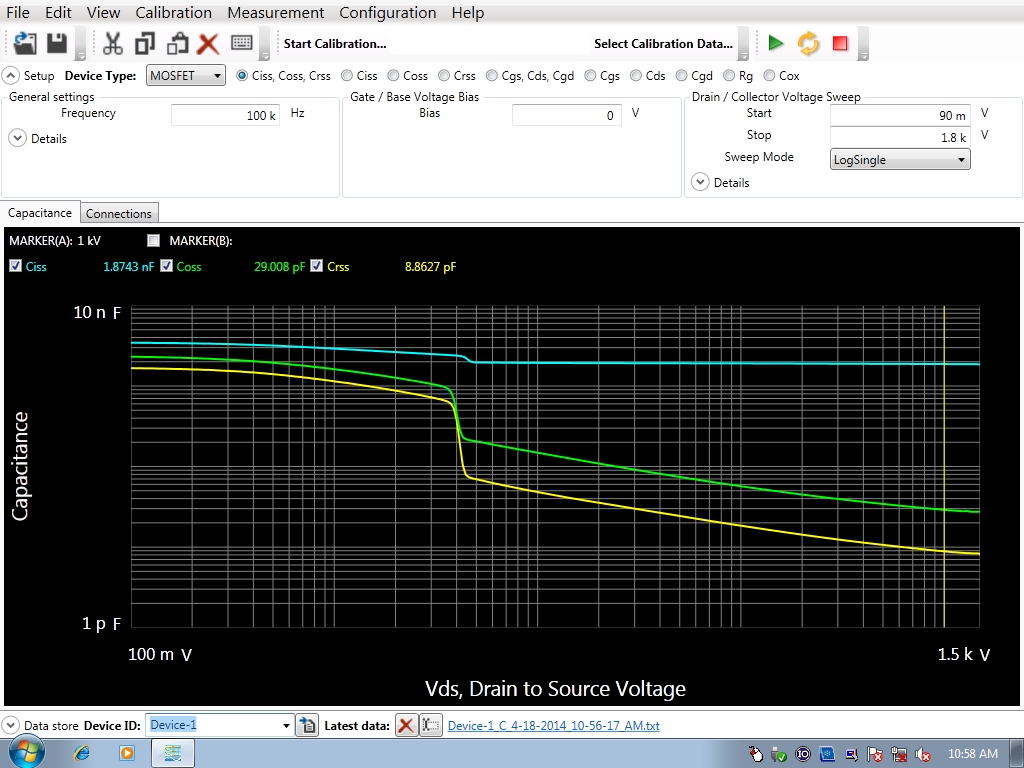Click the red X delete icon in toolbar
This screenshot has height=768, width=1024.
(208, 43)
